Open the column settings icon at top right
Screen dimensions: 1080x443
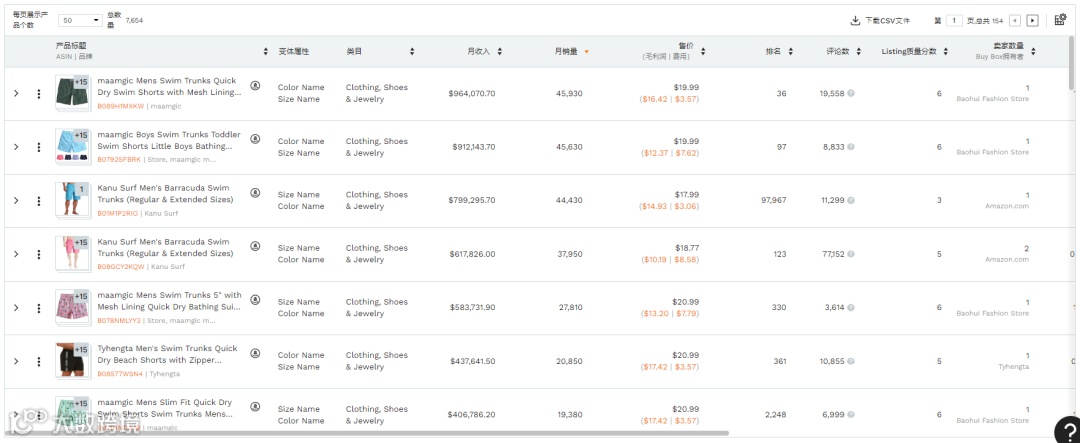point(1060,20)
